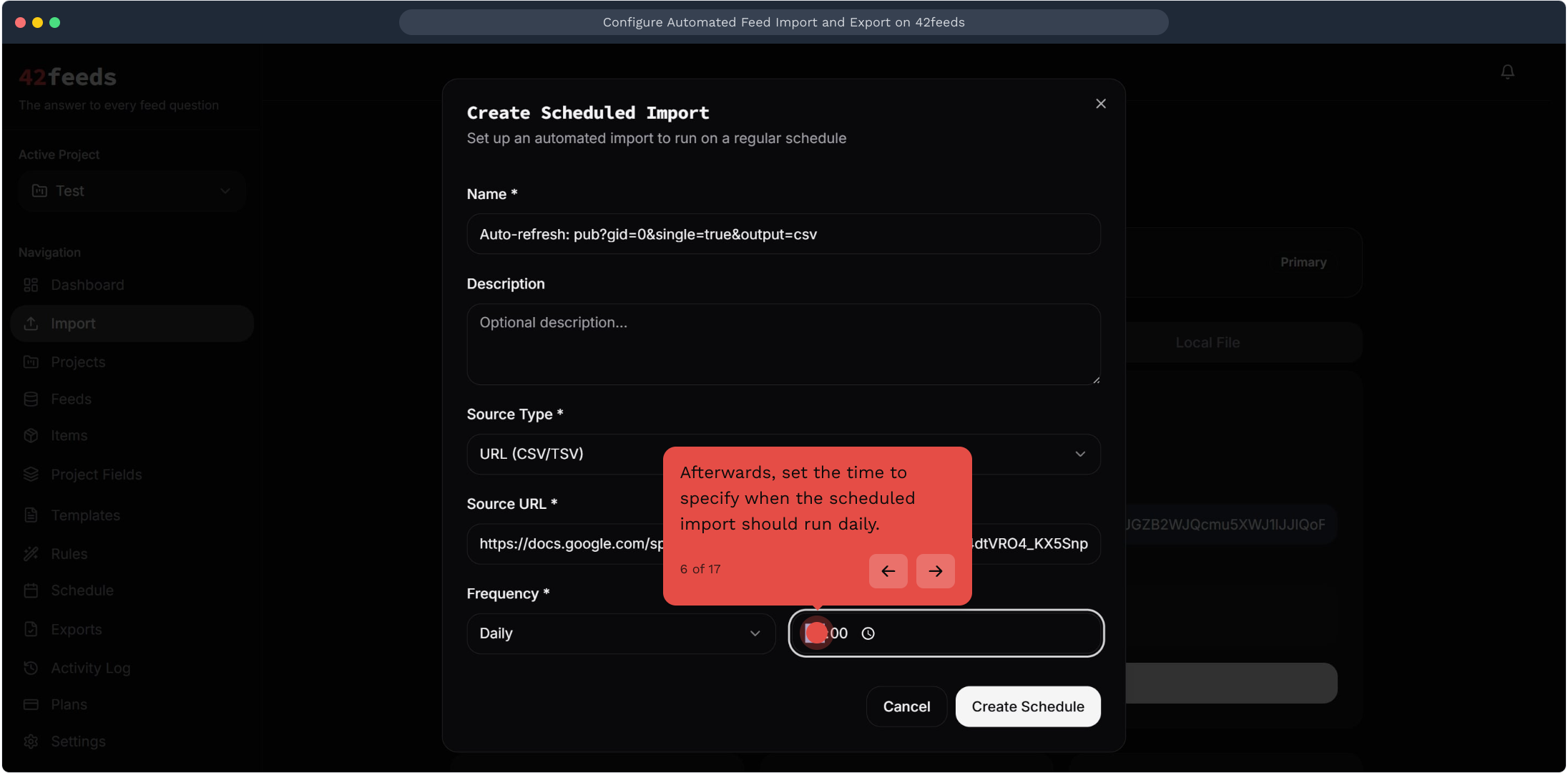Image resolution: width=1568 pixels, height=773 pixels.
Task: Click the Settings gear icon
Action: click(31, 742)
